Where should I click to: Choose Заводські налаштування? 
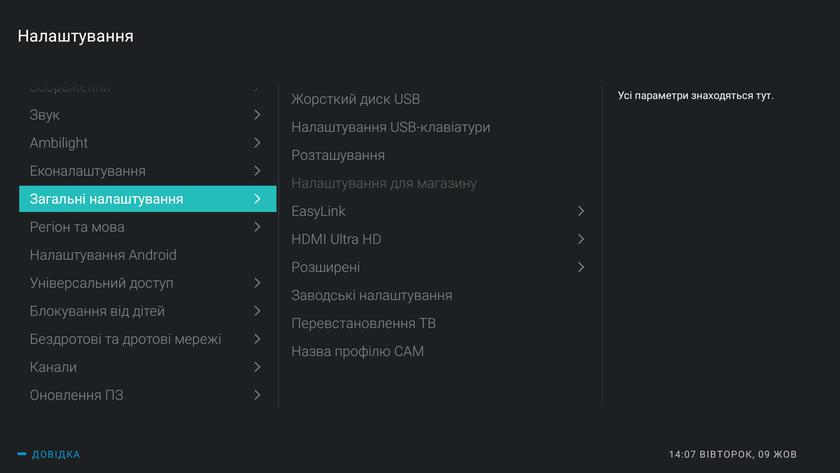pos(371,295)
